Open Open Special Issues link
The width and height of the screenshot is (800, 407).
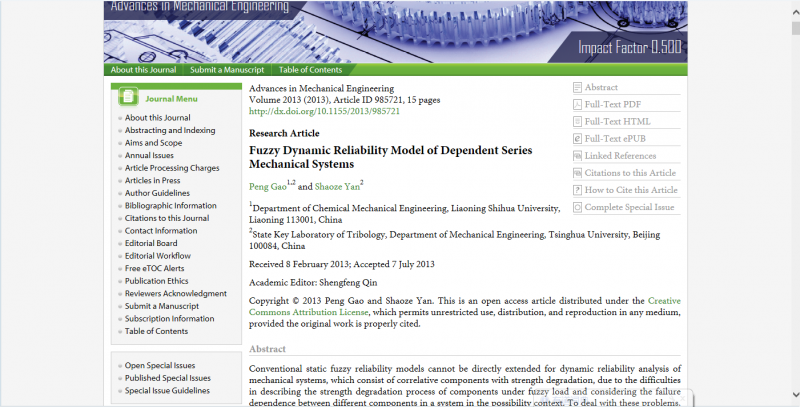(x=160, y=366)
